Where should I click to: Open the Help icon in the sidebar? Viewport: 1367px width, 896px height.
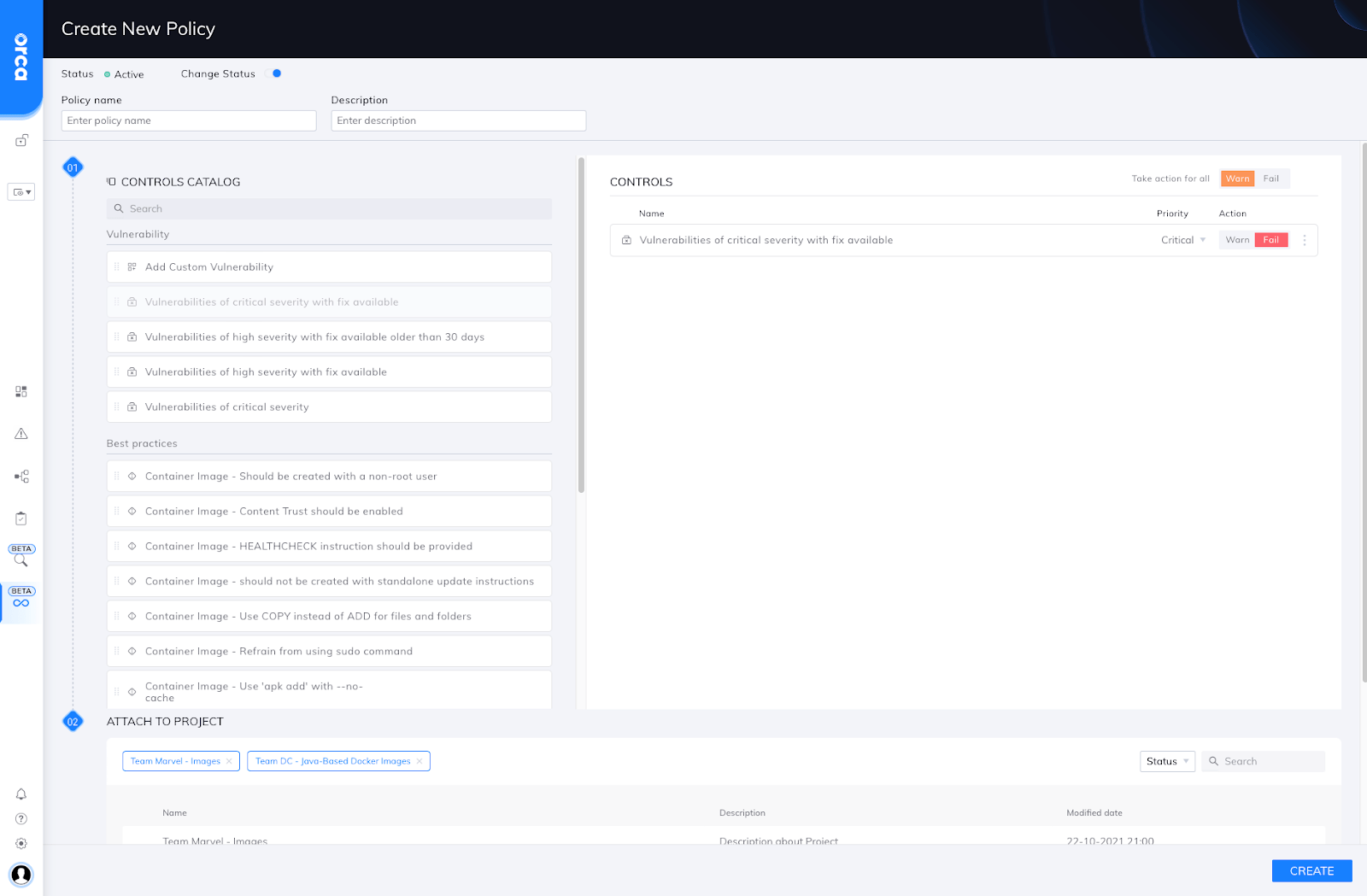click(x=21, y=818)
